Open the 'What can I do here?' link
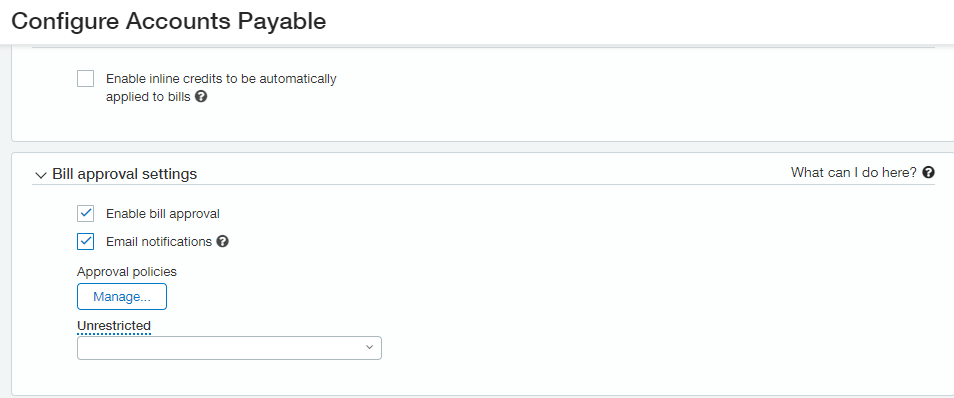Screen dimensions: 954x398 click(x=854, y=172)
